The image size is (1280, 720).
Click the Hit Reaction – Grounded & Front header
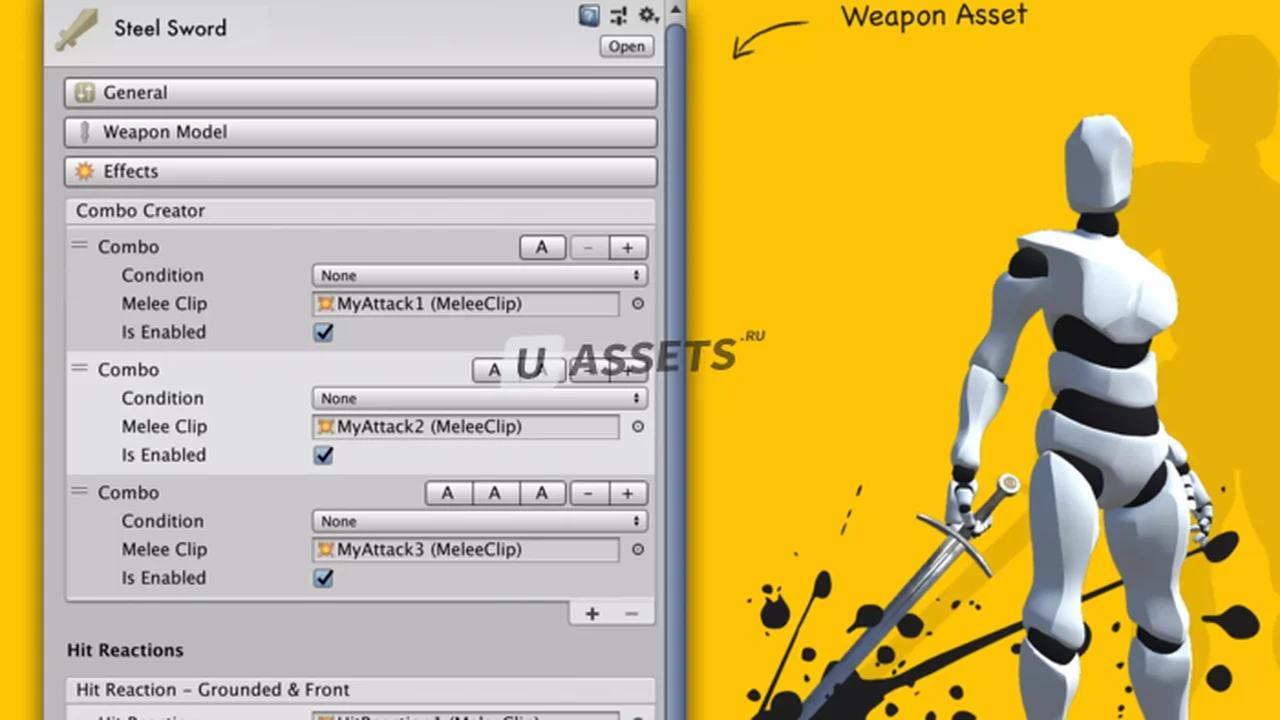361,690
